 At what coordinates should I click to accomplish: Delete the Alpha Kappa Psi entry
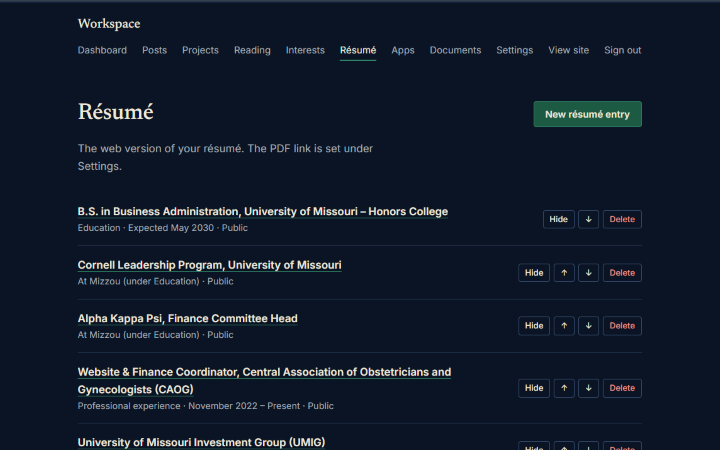(x=622, y=326)
